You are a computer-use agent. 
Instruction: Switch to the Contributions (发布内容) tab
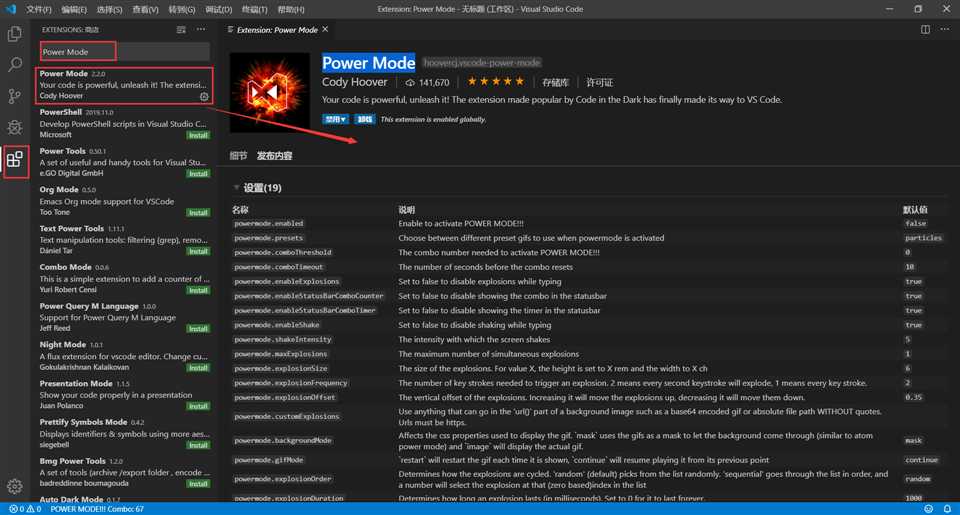(274, 156)
